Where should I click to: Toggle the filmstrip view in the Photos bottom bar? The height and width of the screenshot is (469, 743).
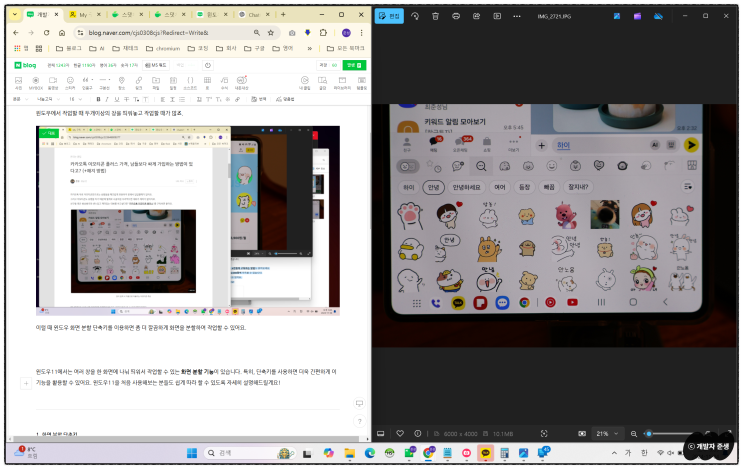[380, 433]
